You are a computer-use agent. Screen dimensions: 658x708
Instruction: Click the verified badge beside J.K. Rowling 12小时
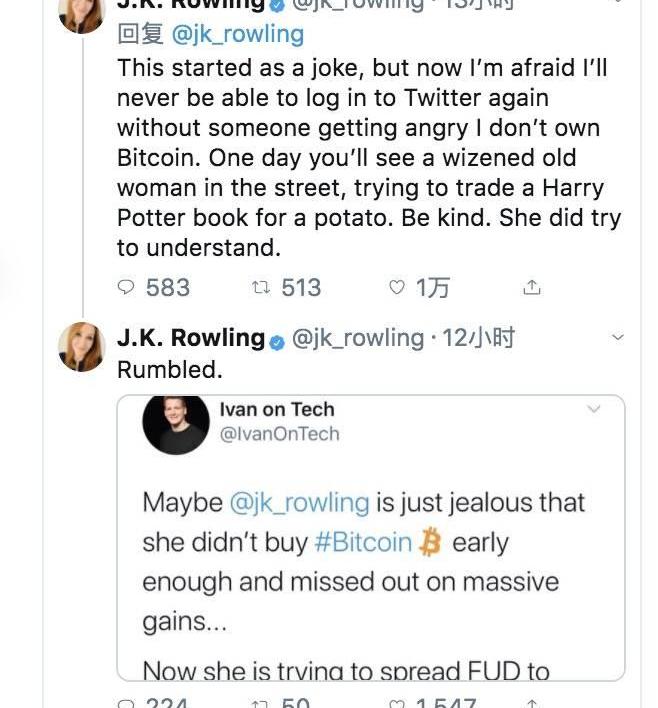(277, 343)
